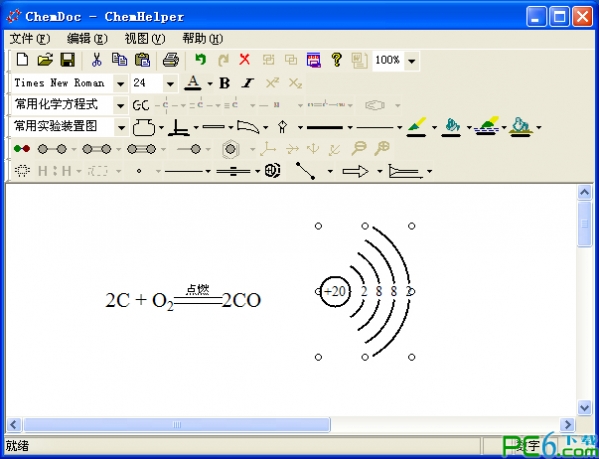The image size is (599, 459).
Task: Click the green Undo arrow icon
Action: [200, 60]
